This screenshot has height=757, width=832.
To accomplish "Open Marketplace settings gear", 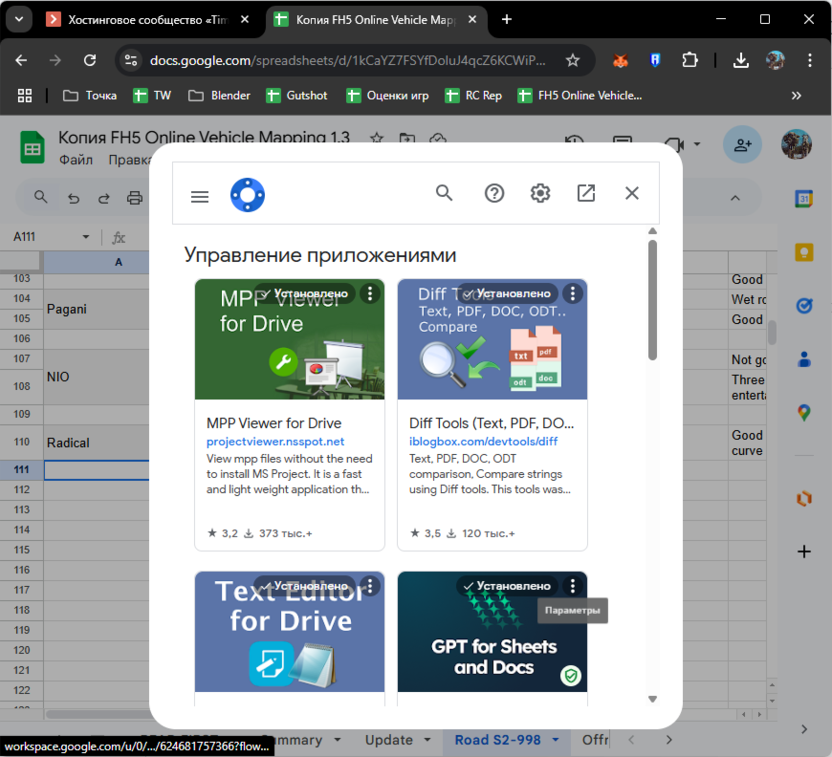I will pos(540,194).
